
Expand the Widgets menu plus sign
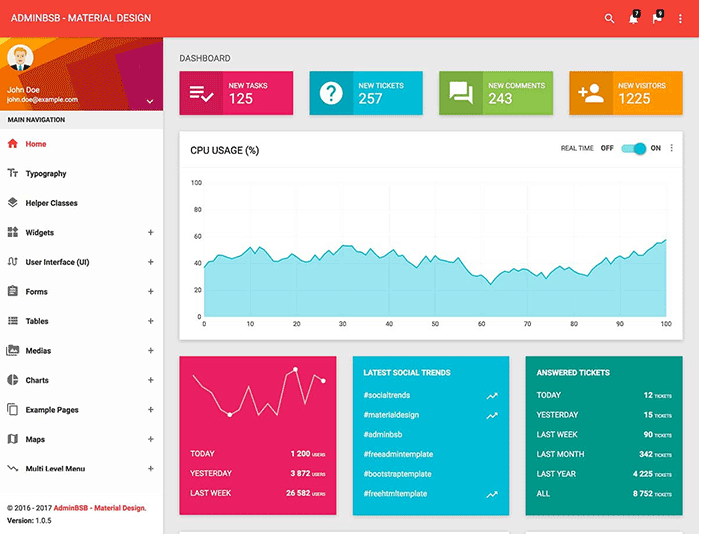pyautogui.click(x=151, y=233)
